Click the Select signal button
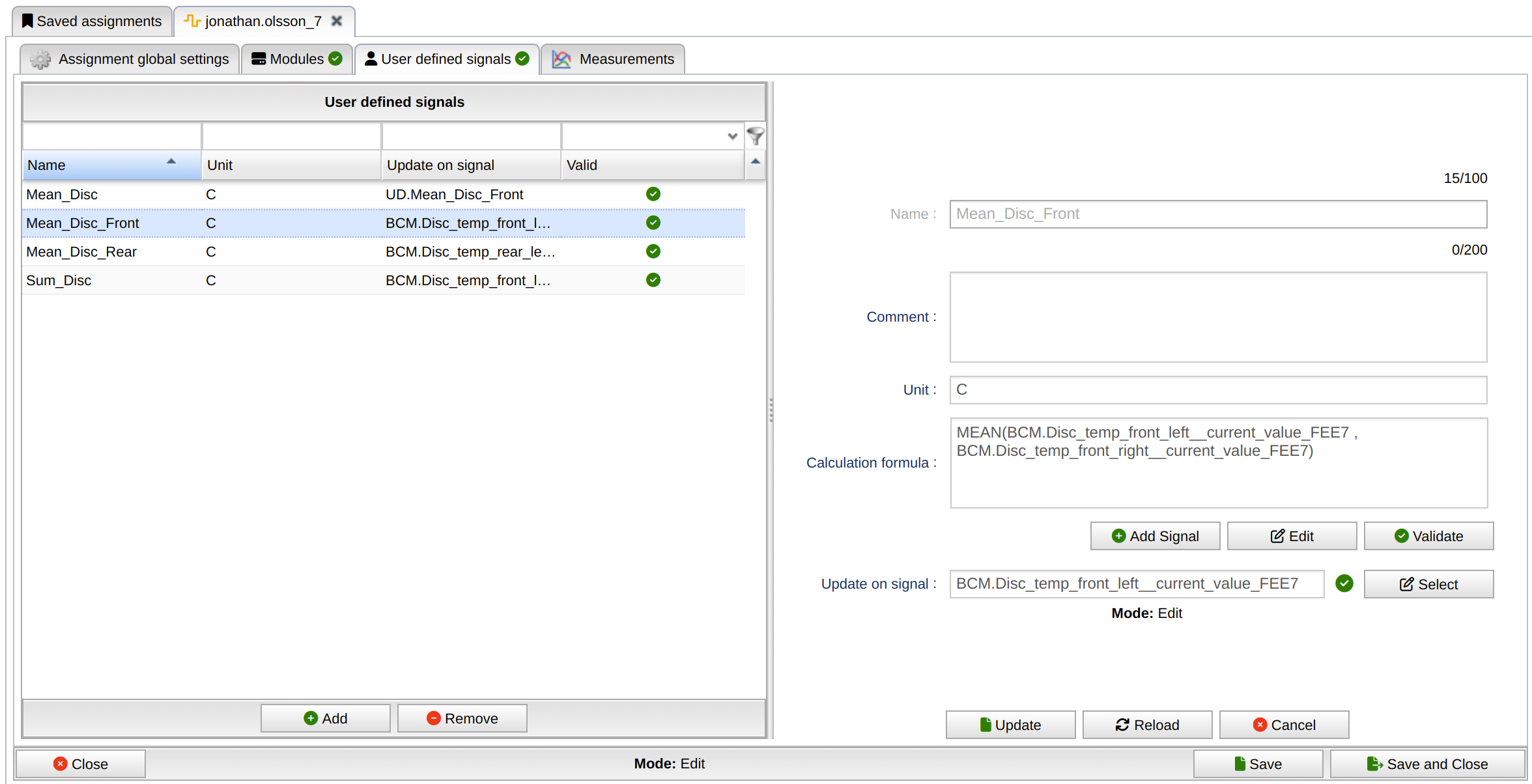This screenshot has width=1532, height=784. [1428, 584]
